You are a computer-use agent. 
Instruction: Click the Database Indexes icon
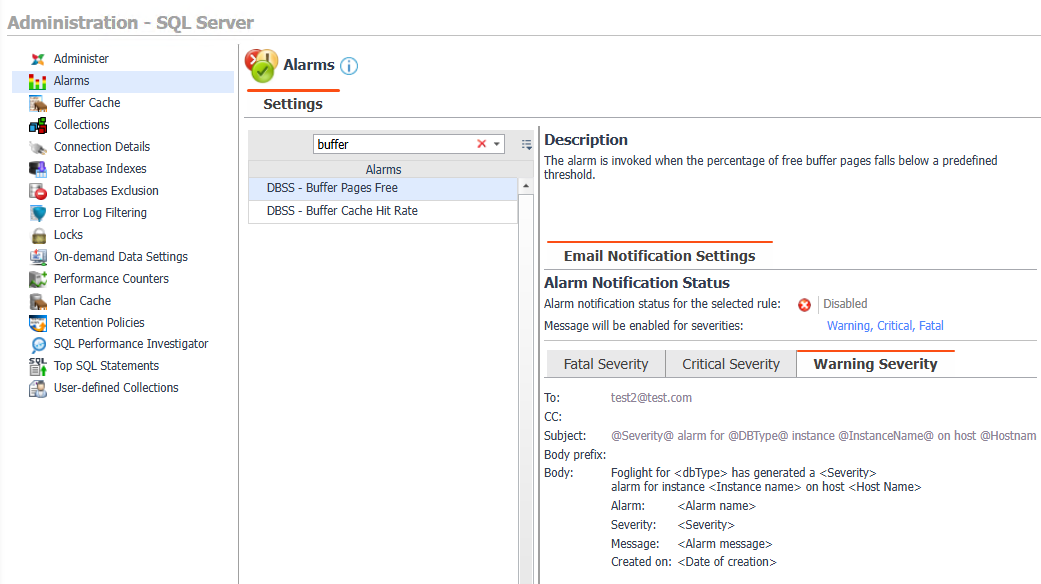point(38,169)
